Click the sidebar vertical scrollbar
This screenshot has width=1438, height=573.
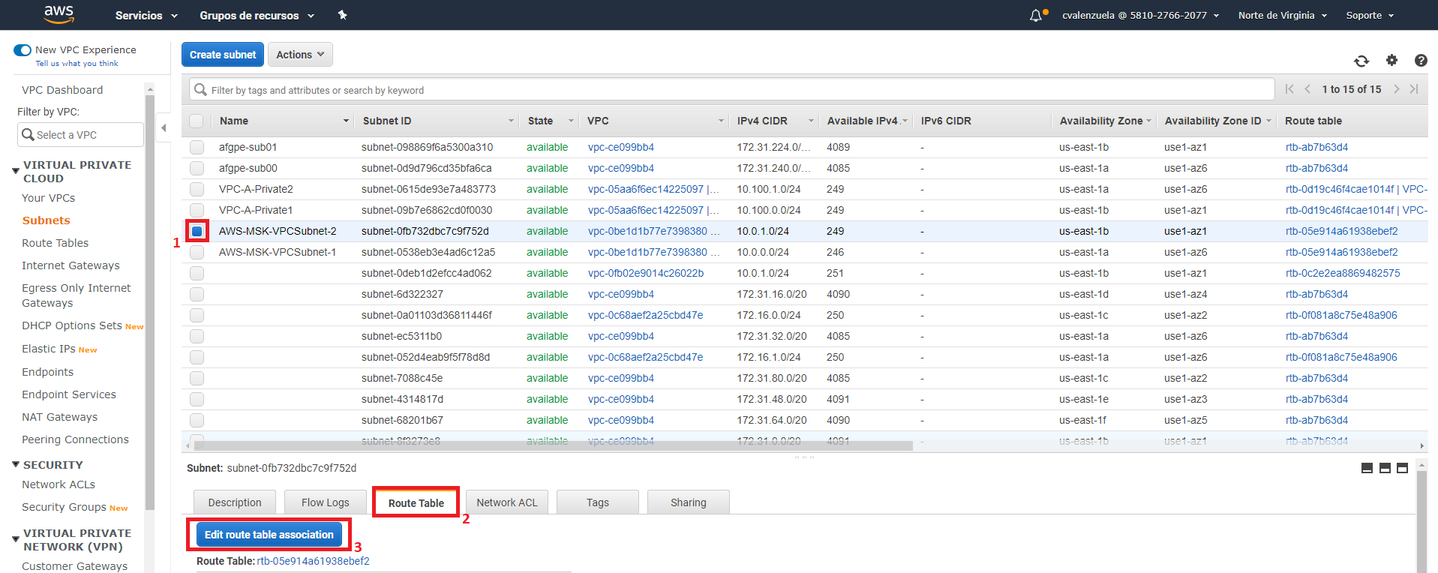pyautogui.click(x=149, y=300)
